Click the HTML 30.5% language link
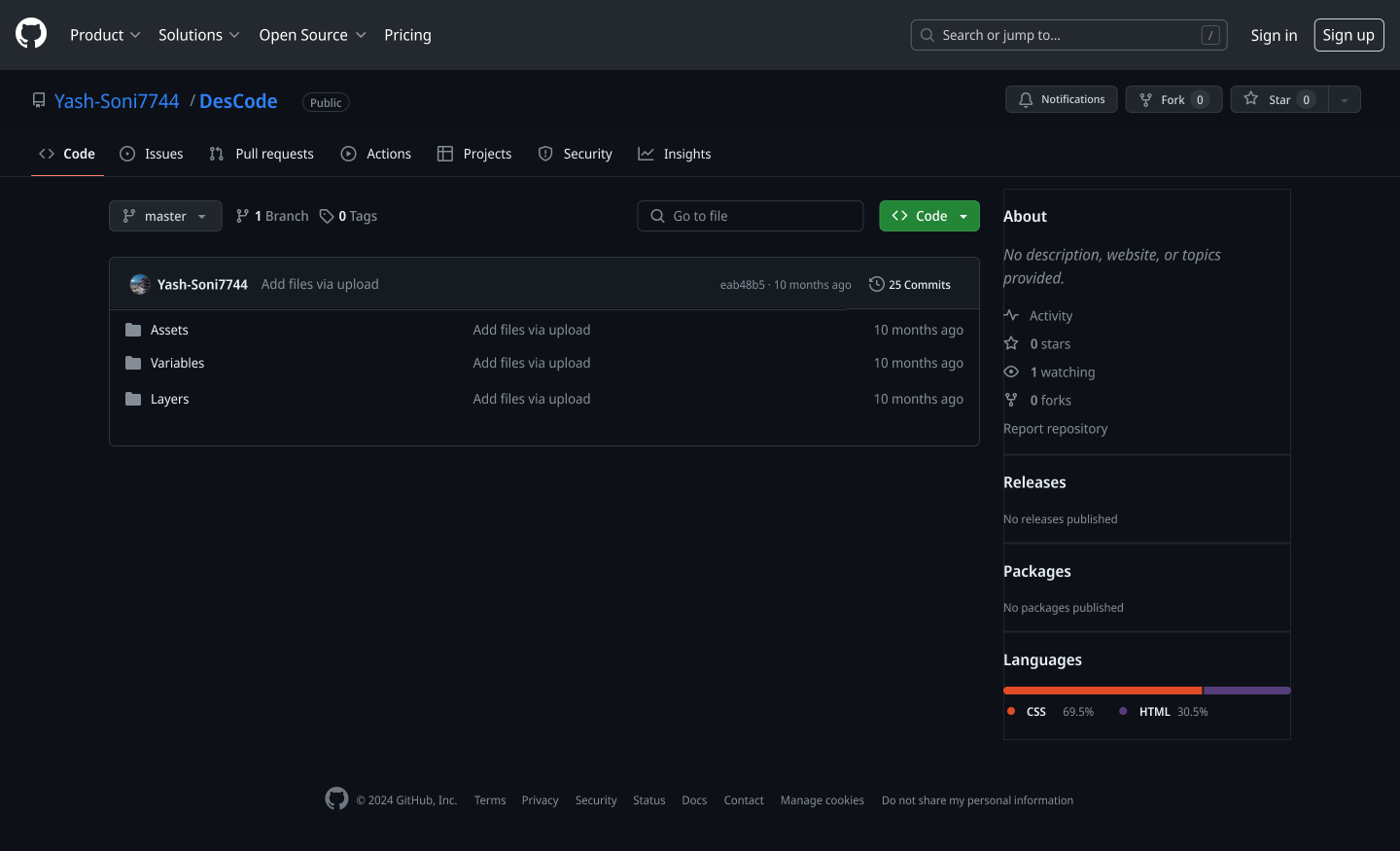This screenshot has width=1400, height=851. click(1164, 712)
